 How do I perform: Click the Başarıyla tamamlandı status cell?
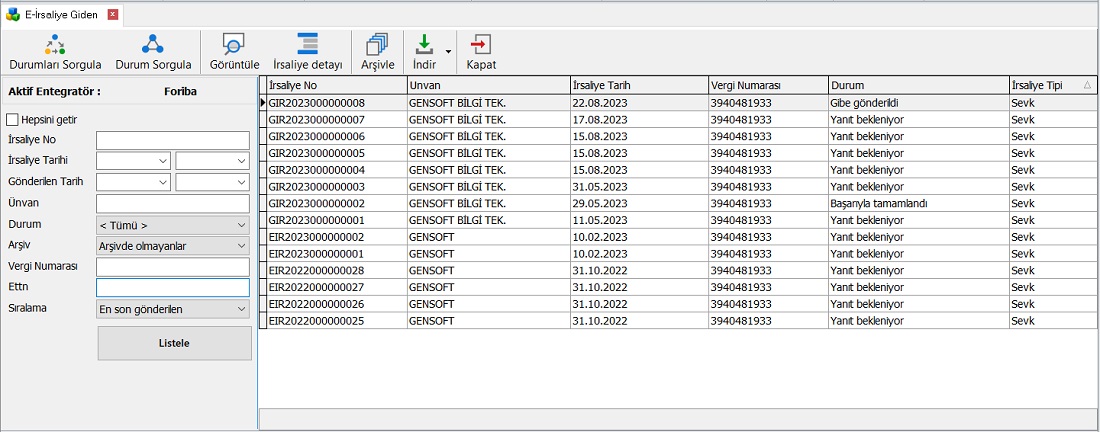[x=919, y=203]
